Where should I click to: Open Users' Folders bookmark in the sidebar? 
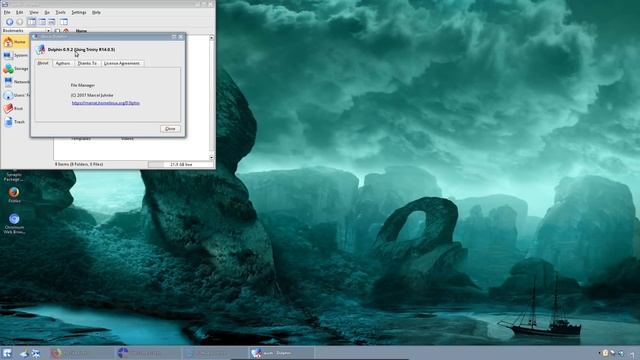[x=15, y=95]
